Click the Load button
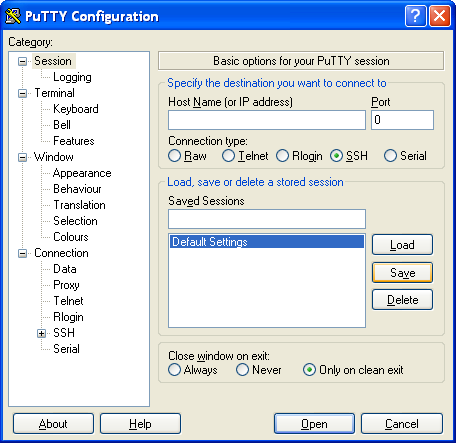This screenshot has height=443, width=456. pos(402,245)
